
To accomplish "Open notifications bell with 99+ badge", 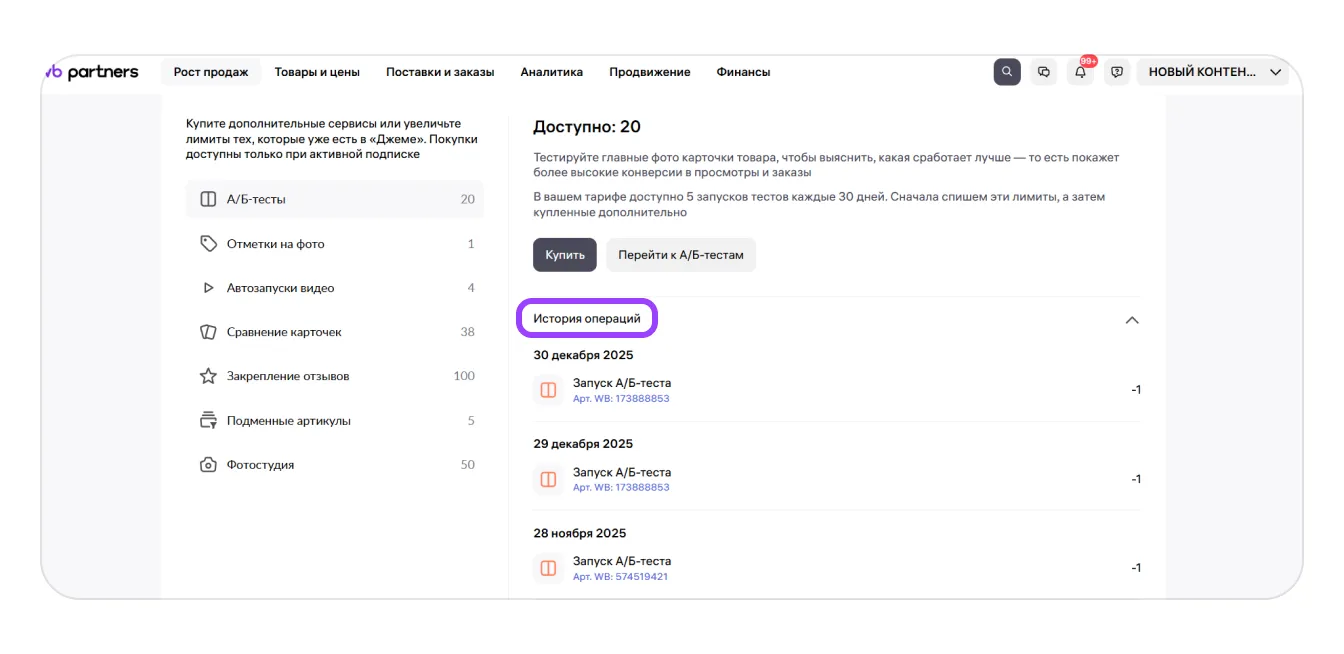I will pos(1080,72).
